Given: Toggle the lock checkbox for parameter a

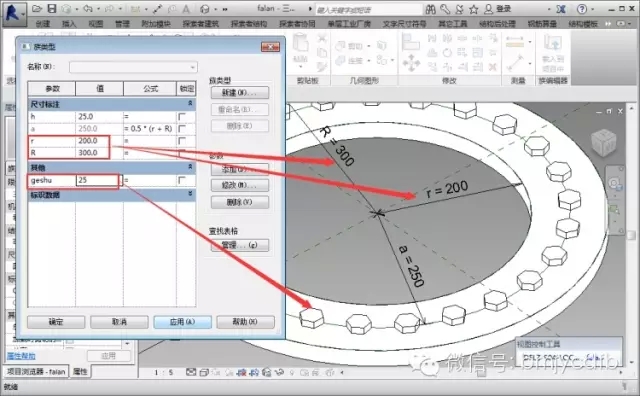Looking at the screenshot, I should tap(182, 129).
